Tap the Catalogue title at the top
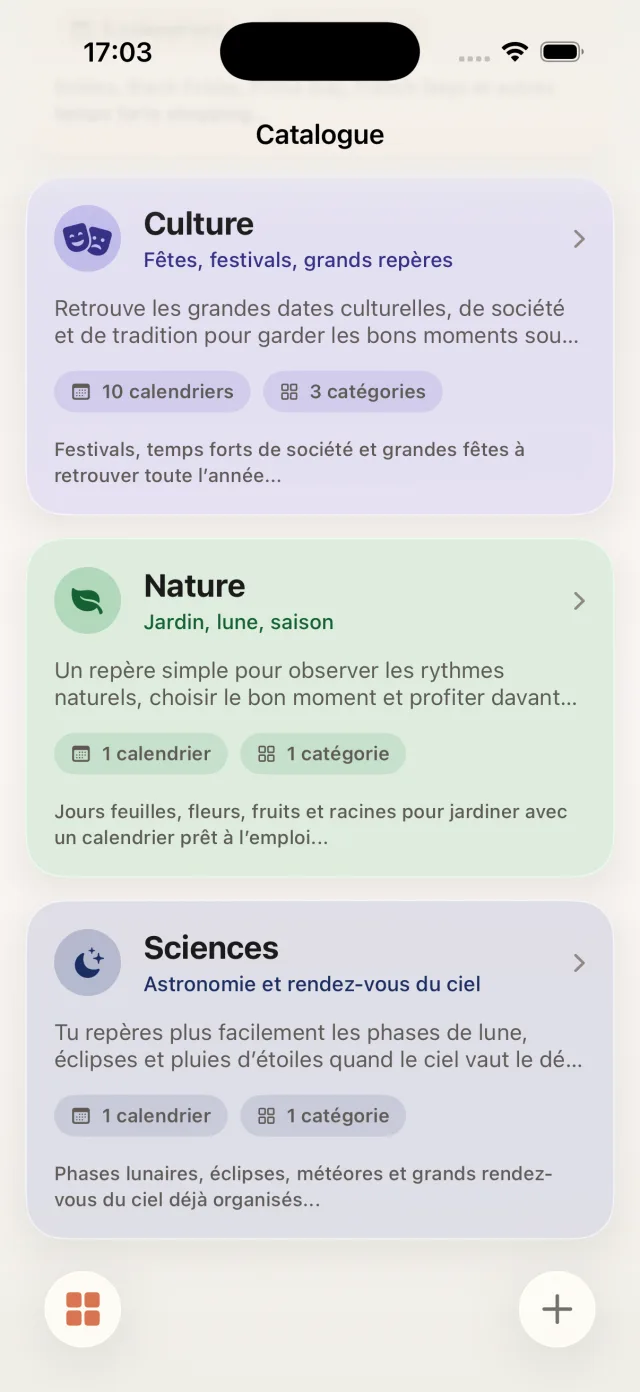 (x=319, y=134)
